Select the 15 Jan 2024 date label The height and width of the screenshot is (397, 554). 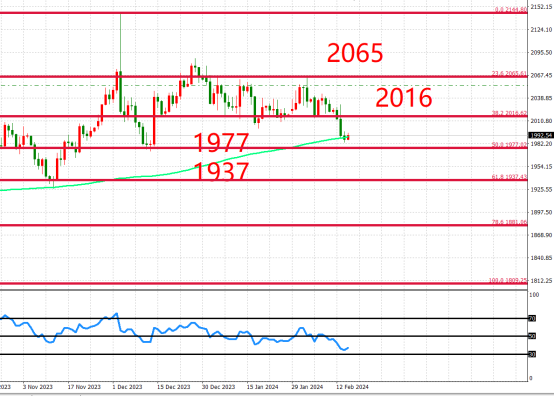click(x=262, y=387)
